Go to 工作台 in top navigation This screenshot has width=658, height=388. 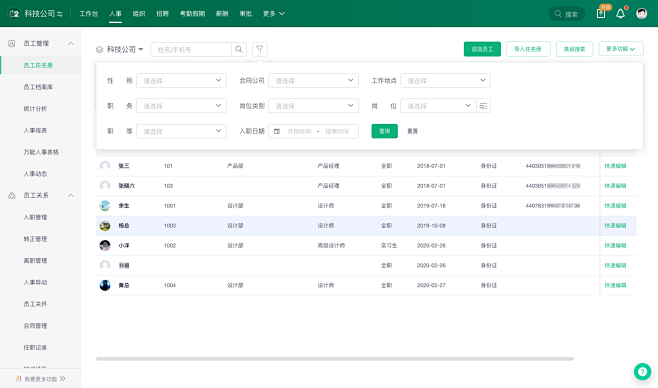[89, 14]
